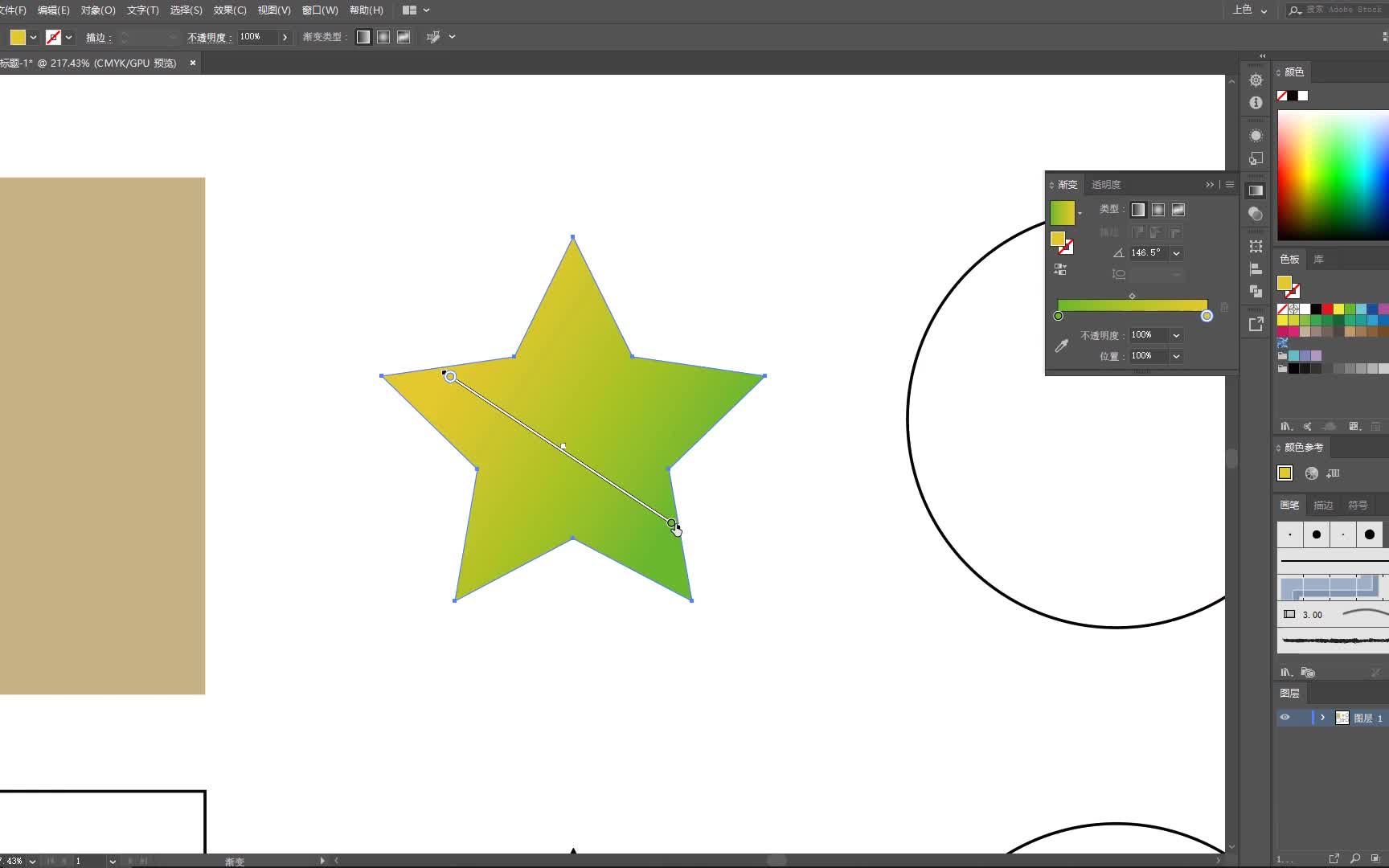This screenshot has width=1389, height=868.
Task: Open the gradient stop position dropdown
Action: click(x=1176, y=356)
